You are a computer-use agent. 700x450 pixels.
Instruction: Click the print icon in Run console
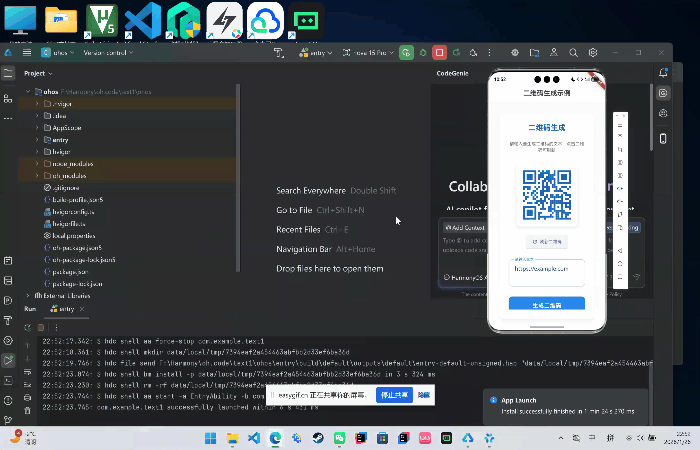[27, 398]
